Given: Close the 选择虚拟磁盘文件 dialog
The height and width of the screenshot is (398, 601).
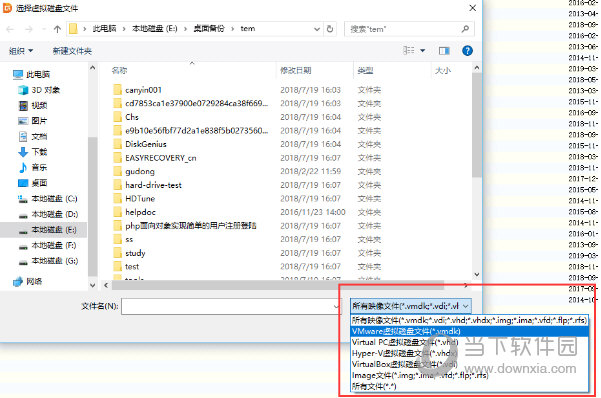Looking at the screenshot, I should point(473,8).
